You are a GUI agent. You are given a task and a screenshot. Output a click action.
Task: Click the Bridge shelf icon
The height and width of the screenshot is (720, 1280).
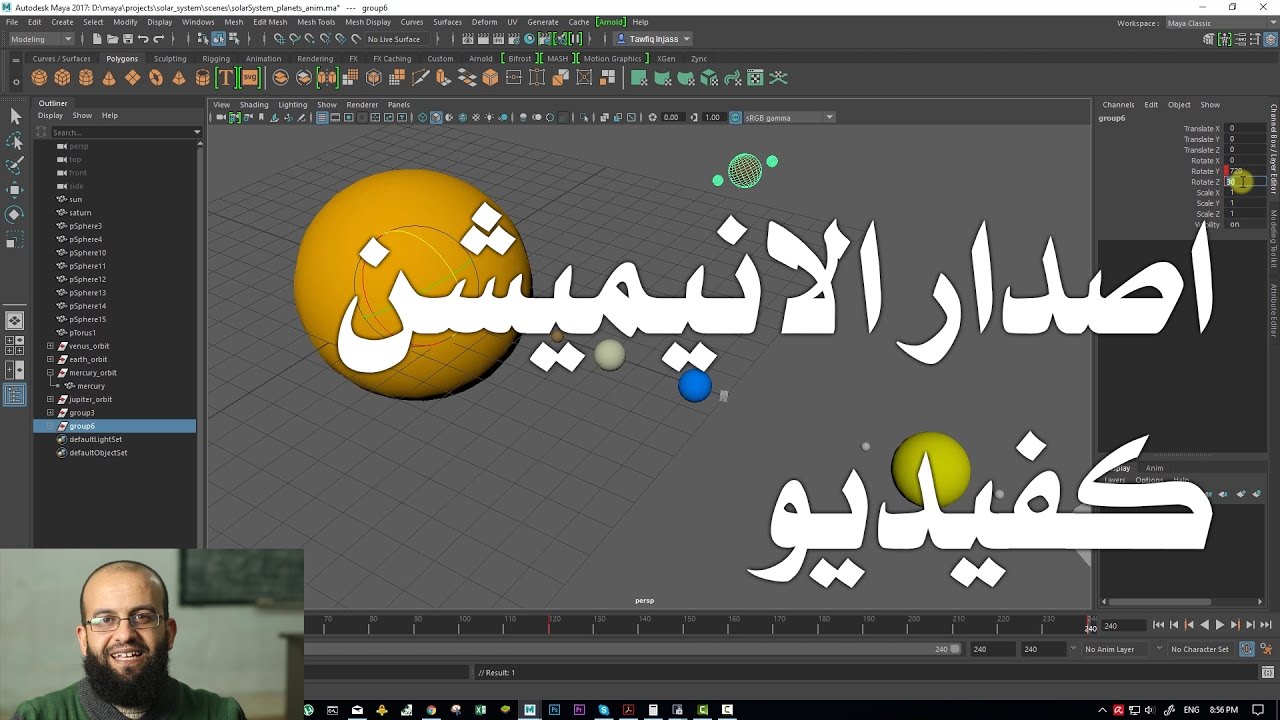pos(467,78)
